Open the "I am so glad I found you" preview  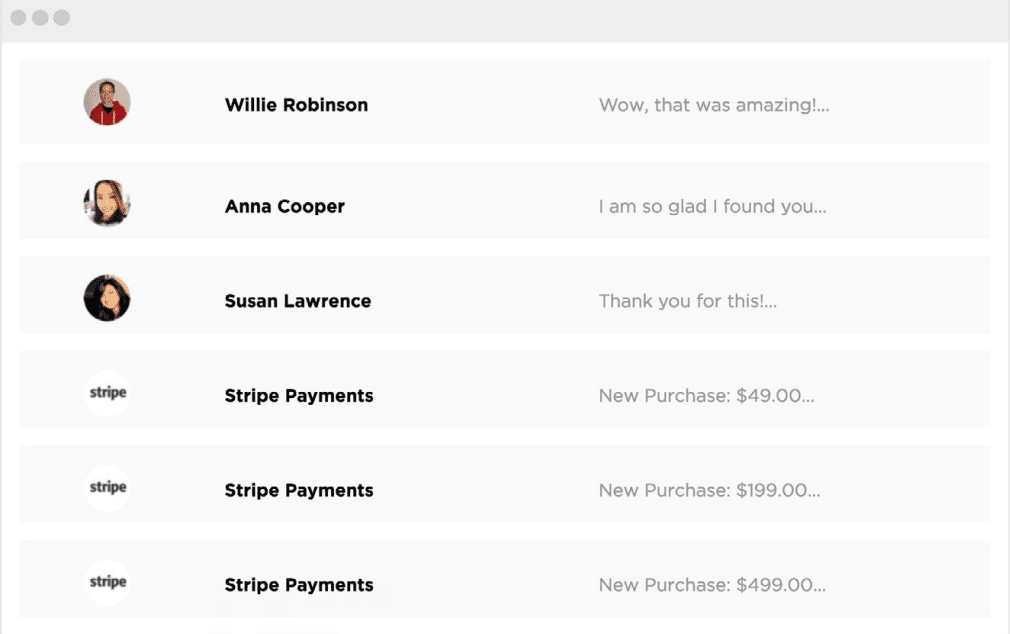click(712, 207)
